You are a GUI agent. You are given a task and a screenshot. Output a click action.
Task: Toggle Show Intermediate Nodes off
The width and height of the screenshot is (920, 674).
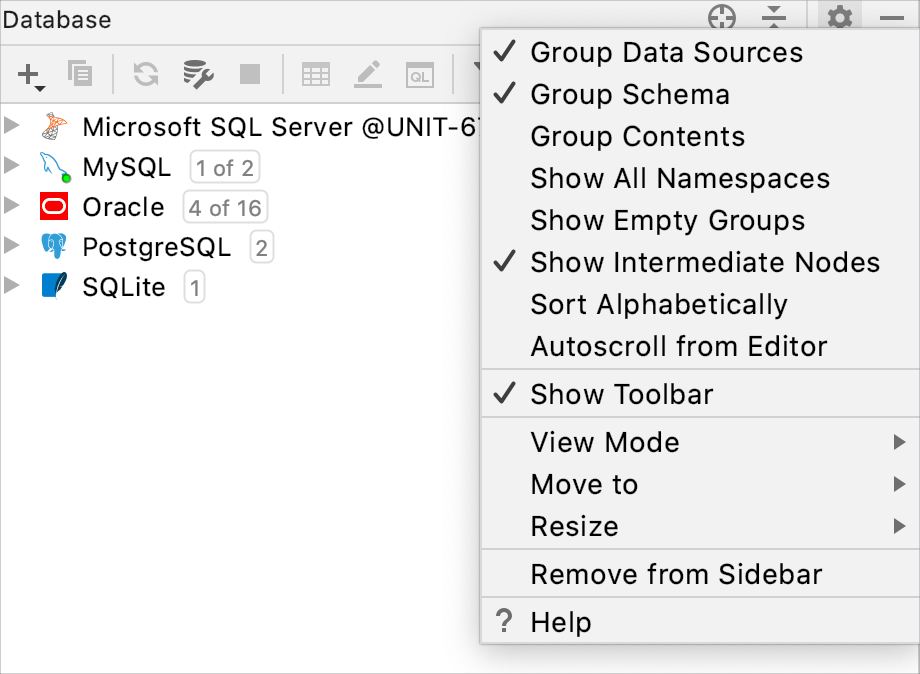click(x=704, y=262)
